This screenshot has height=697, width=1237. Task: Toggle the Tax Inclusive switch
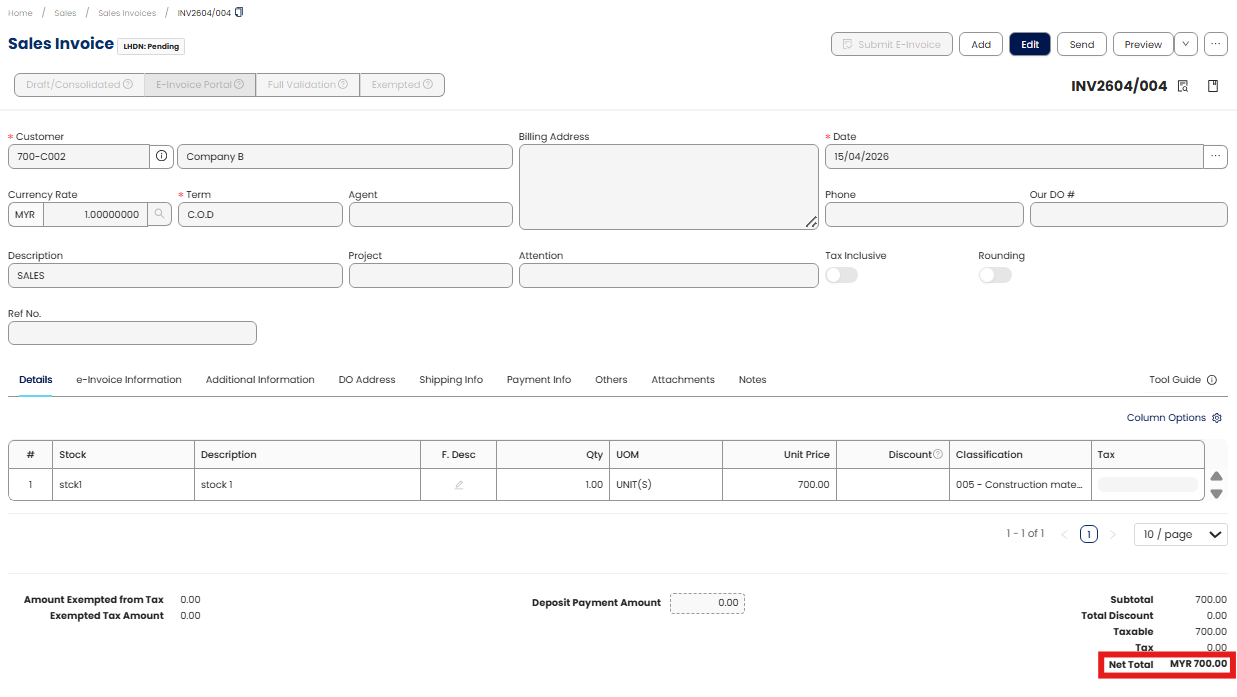click(841, 275)
